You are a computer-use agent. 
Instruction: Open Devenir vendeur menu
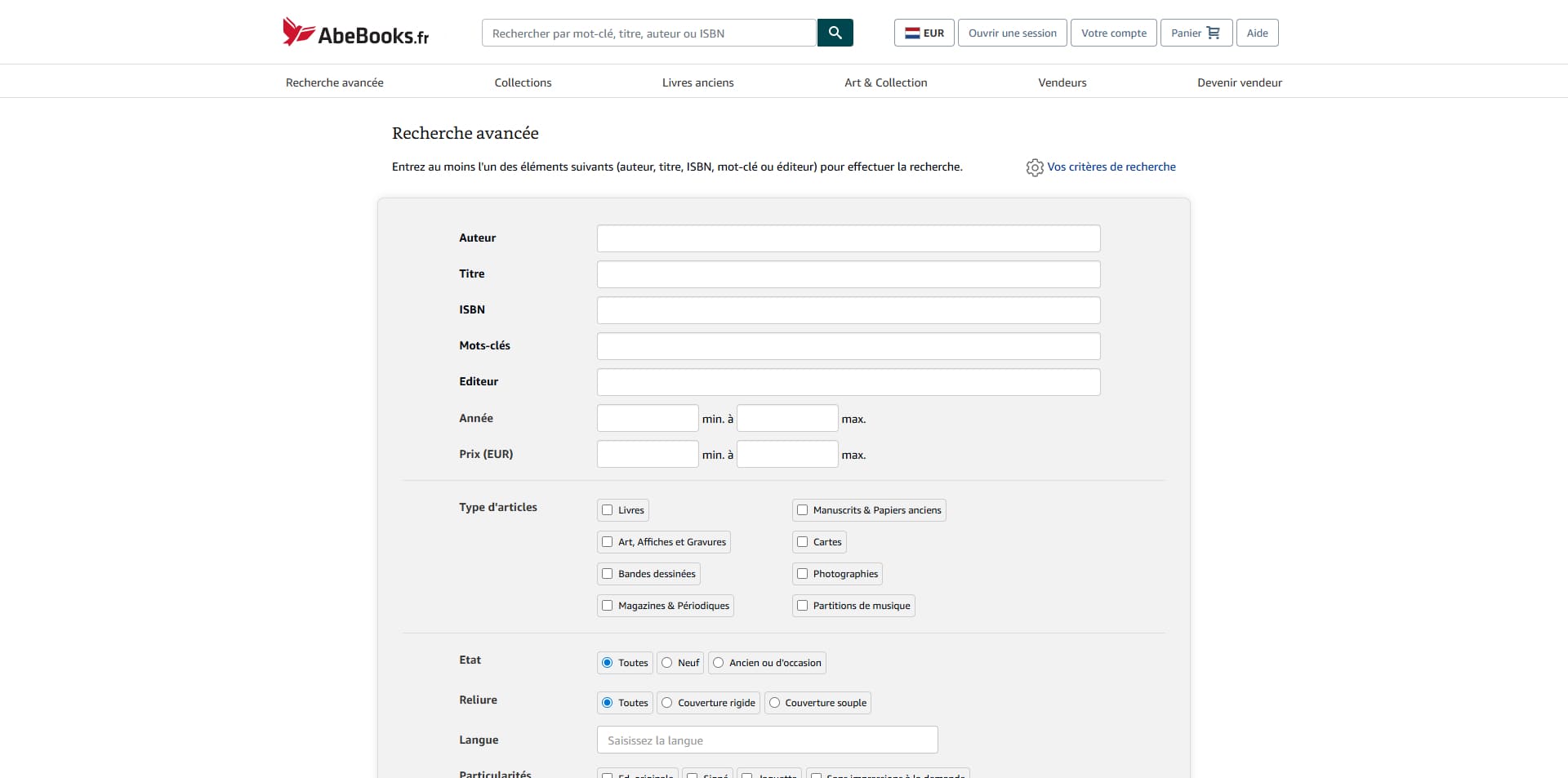1240,82
